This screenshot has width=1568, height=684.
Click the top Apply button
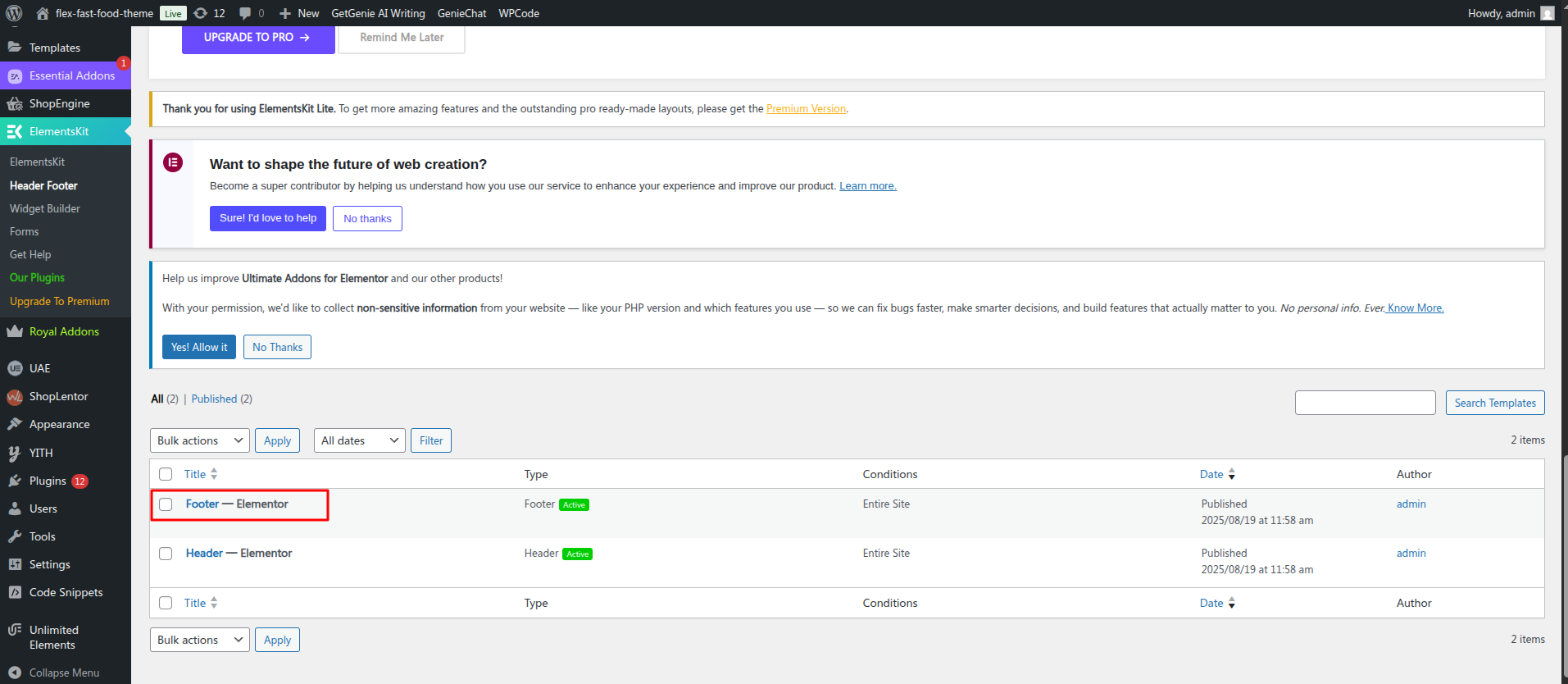pyautogui.click(x=277, y=440)
